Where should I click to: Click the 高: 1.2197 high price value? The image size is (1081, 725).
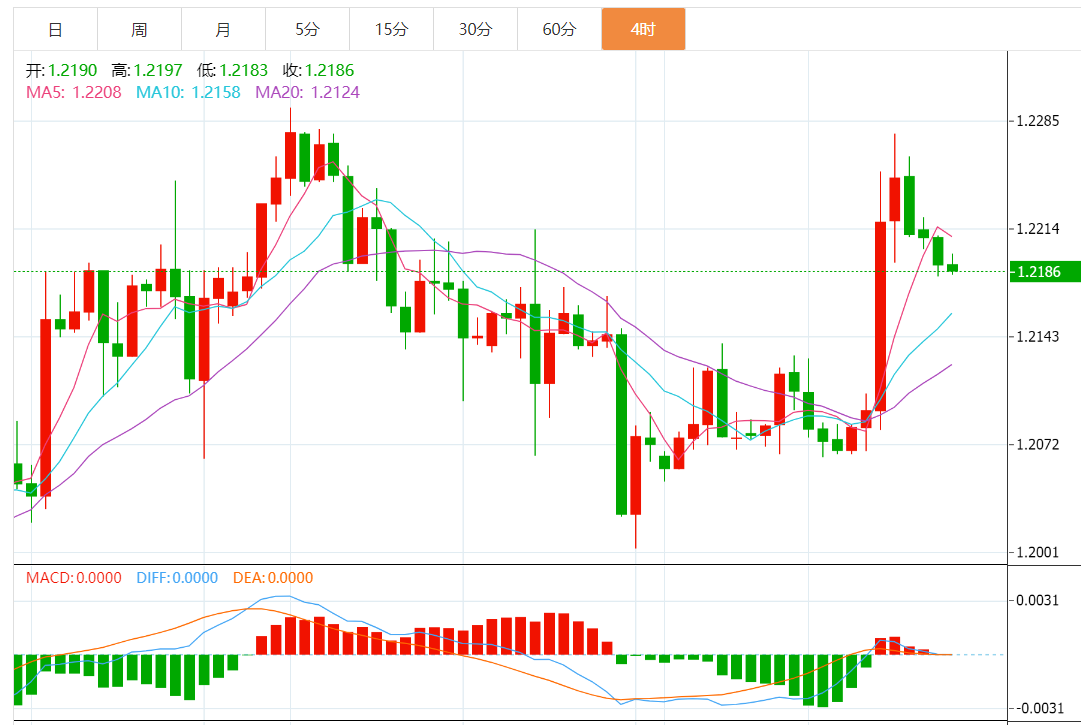click(x=147, y=70)
